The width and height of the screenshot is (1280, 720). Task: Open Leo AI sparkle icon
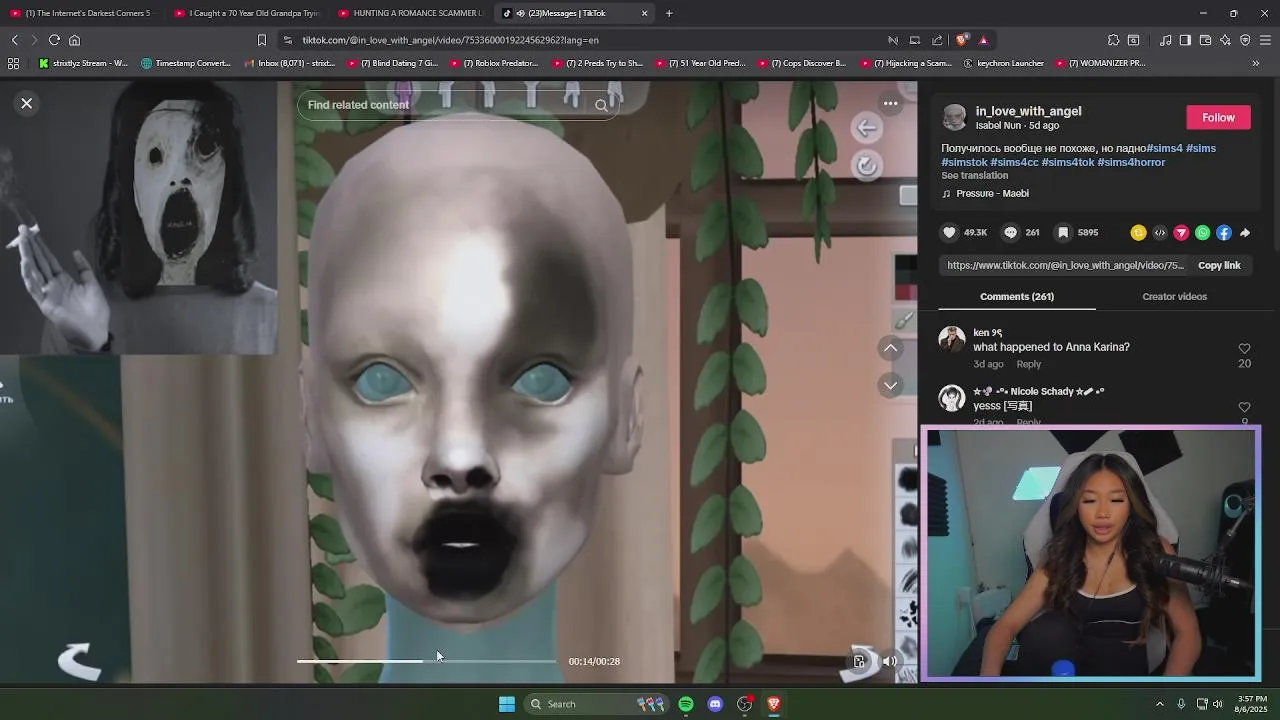[x=1225, y=40]
